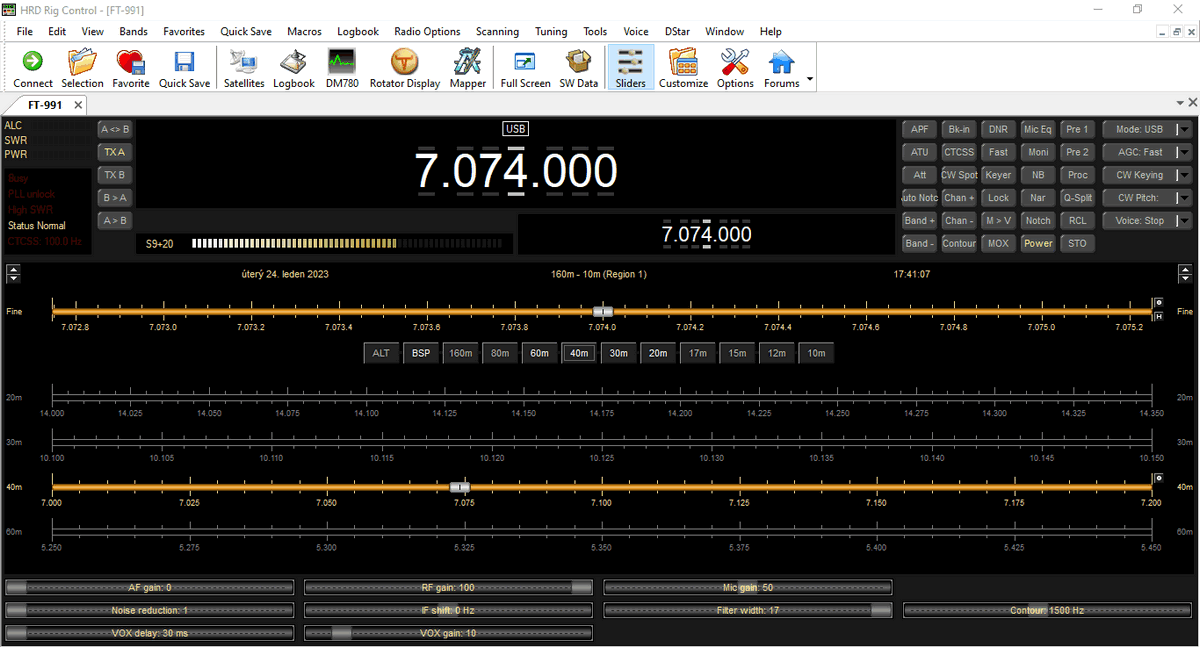Select the FT-991 tab
Screen dimensions: 1200x648
click(45, 105)
